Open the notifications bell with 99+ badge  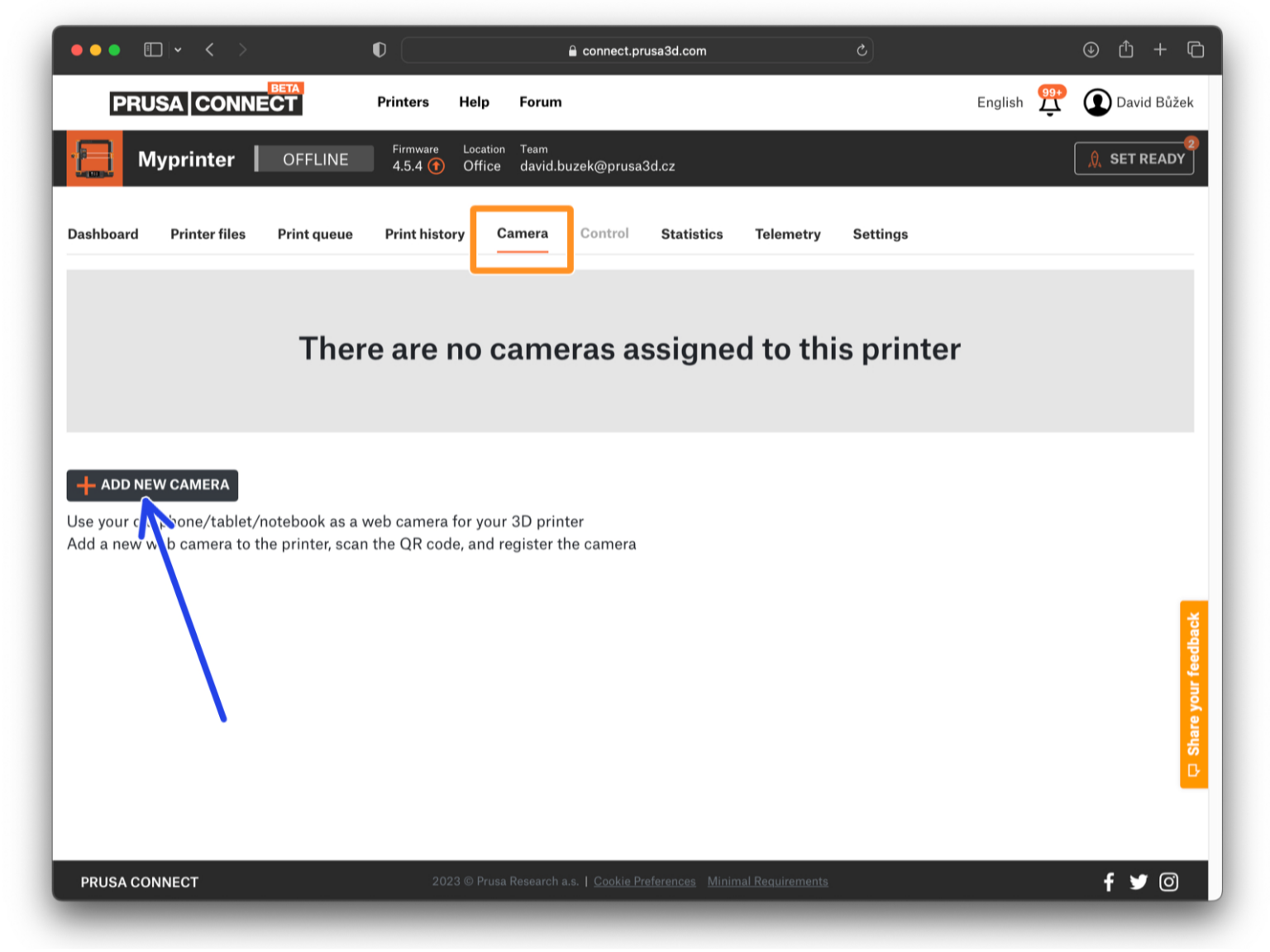tap(1049, 102)
